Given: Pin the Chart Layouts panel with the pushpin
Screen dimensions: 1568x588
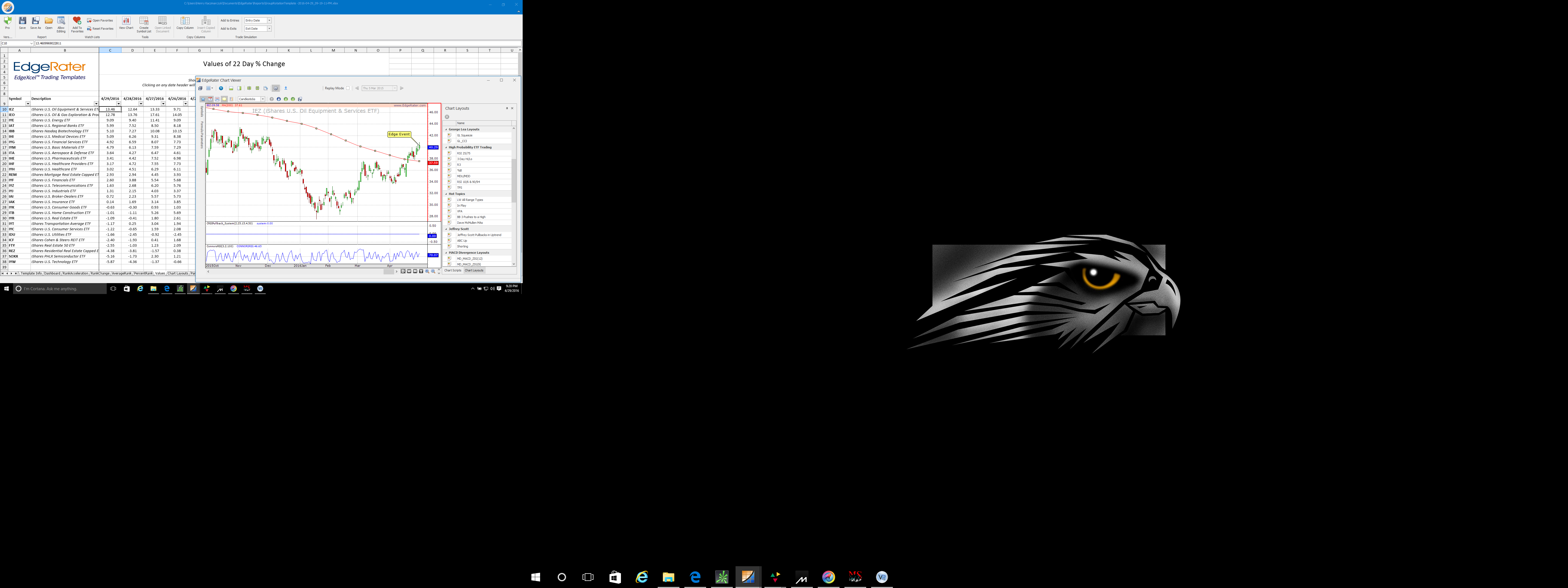Looking at the screenshot, I should pyautogui.click(x=507, y=108).
